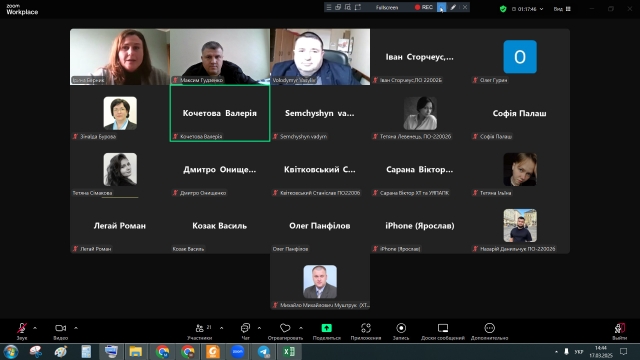Click Назарій Данильчук profile photo

[x=520, y=226]
